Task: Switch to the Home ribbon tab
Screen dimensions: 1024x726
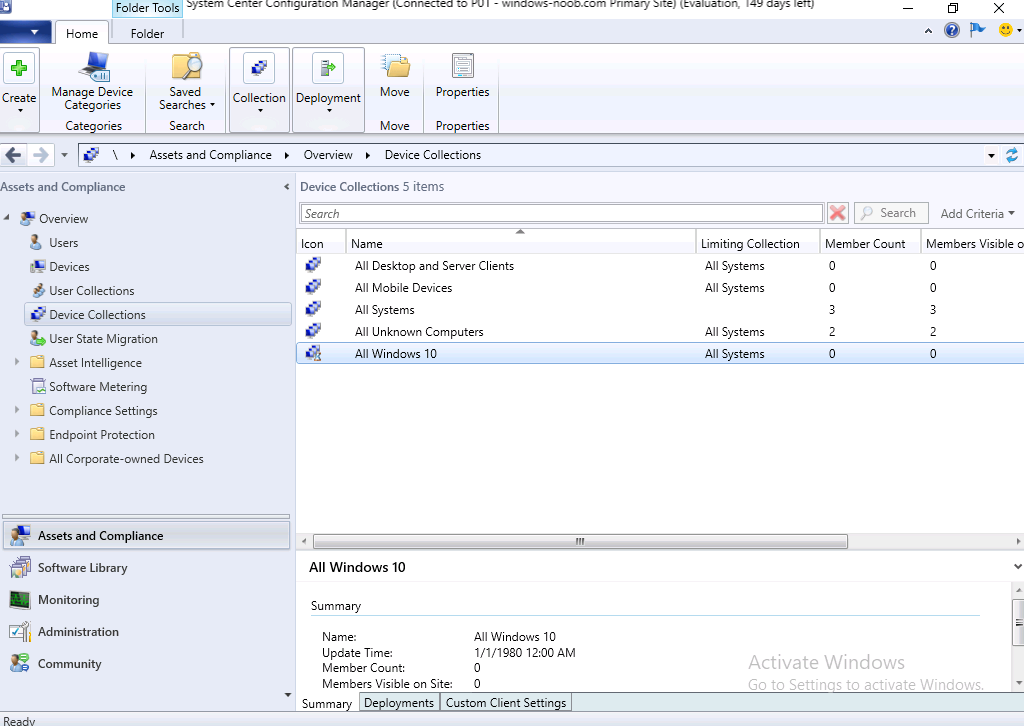Action: pyautogui.click(x=82, y=33)
